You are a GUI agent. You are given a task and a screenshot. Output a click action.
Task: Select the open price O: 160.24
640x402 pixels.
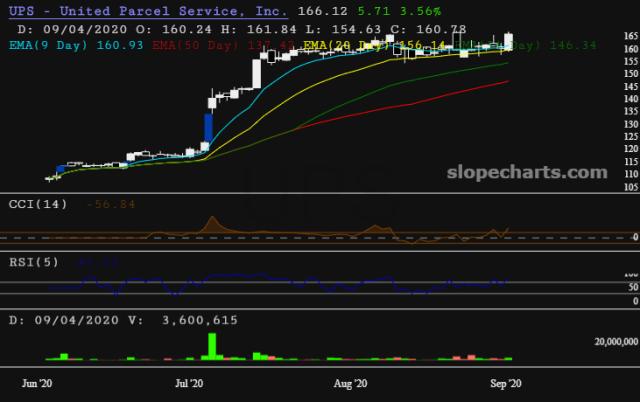174,29
